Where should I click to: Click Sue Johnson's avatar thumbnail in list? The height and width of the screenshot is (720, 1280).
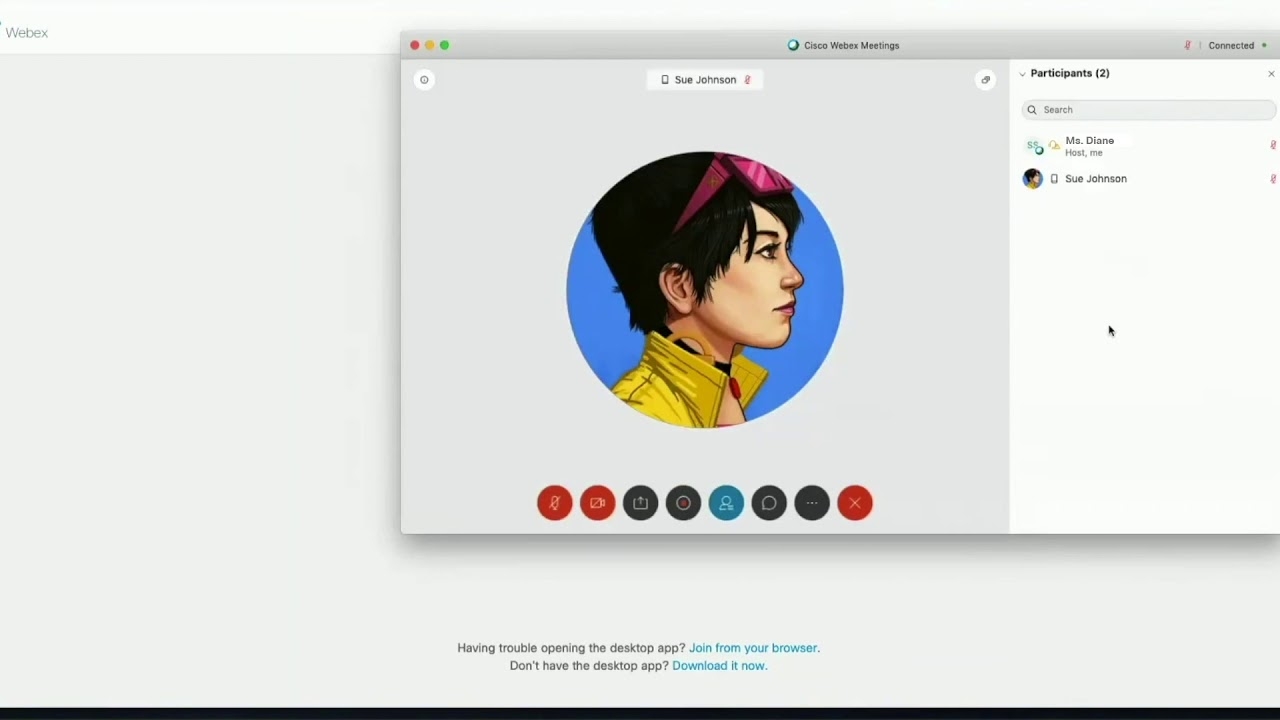(1032, 179)
